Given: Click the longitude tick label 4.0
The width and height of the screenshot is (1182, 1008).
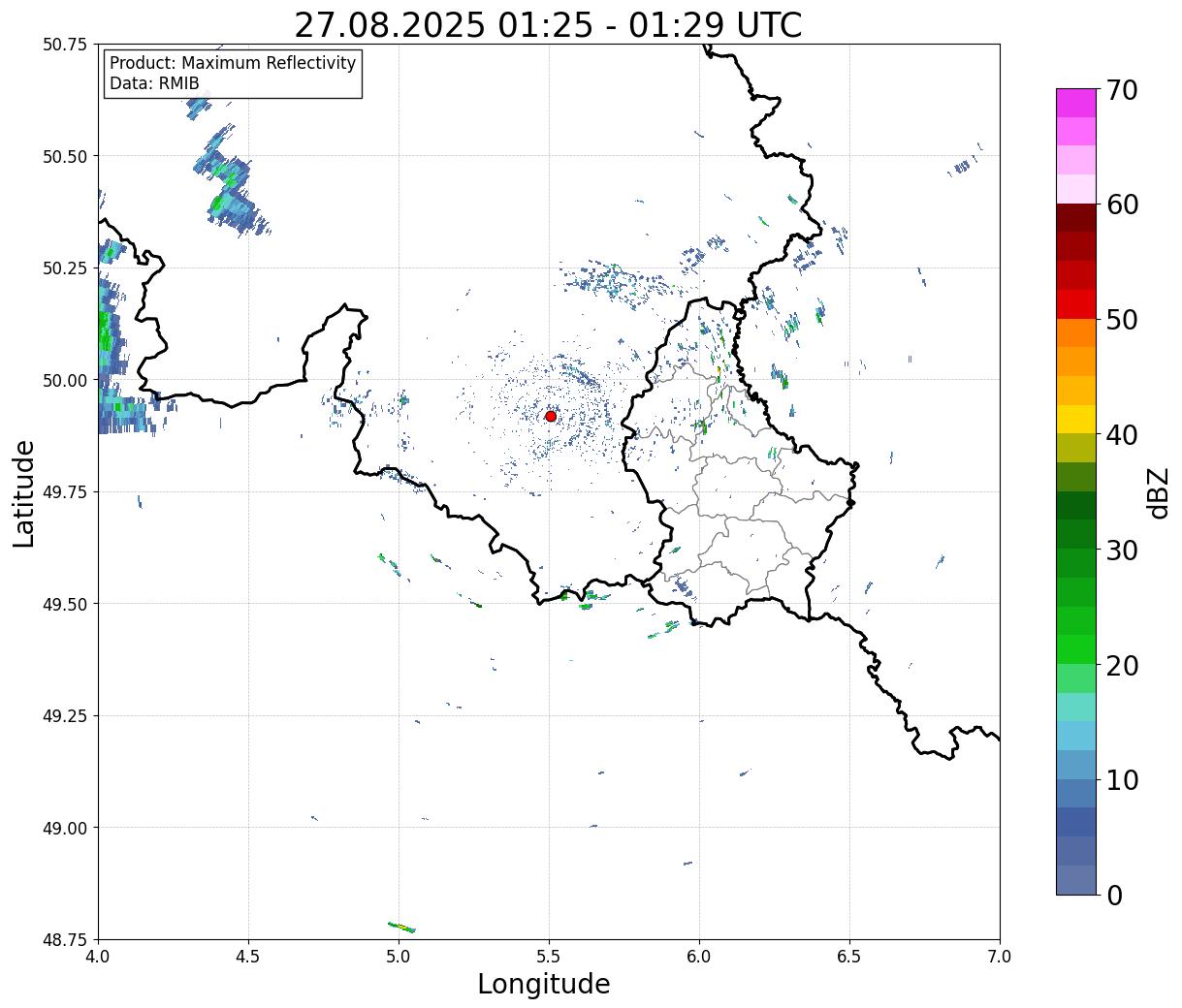Looking at the screenshot, I should click(98, 957).
